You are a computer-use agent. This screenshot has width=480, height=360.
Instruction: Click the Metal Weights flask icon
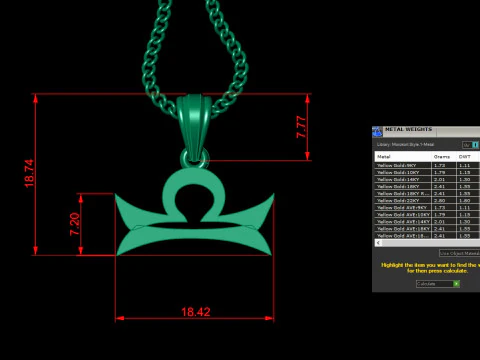[x=377, y=131]
